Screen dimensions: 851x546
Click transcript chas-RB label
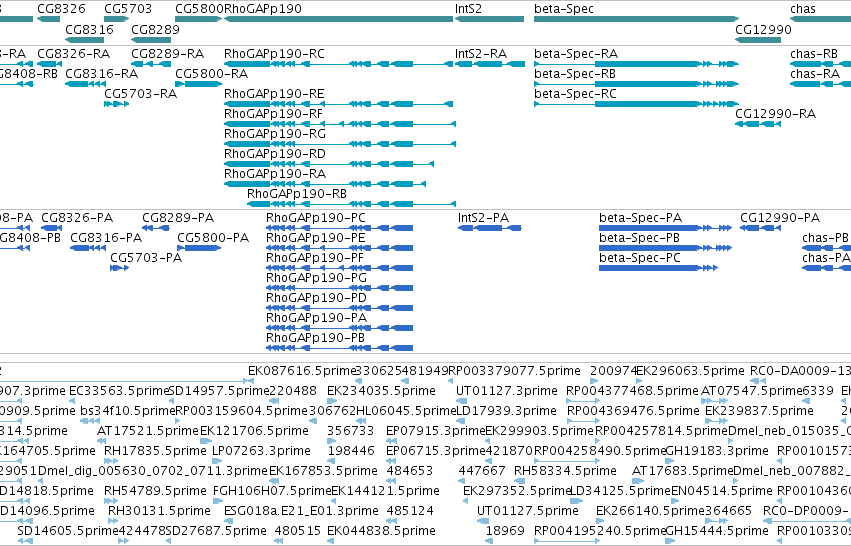814,54
